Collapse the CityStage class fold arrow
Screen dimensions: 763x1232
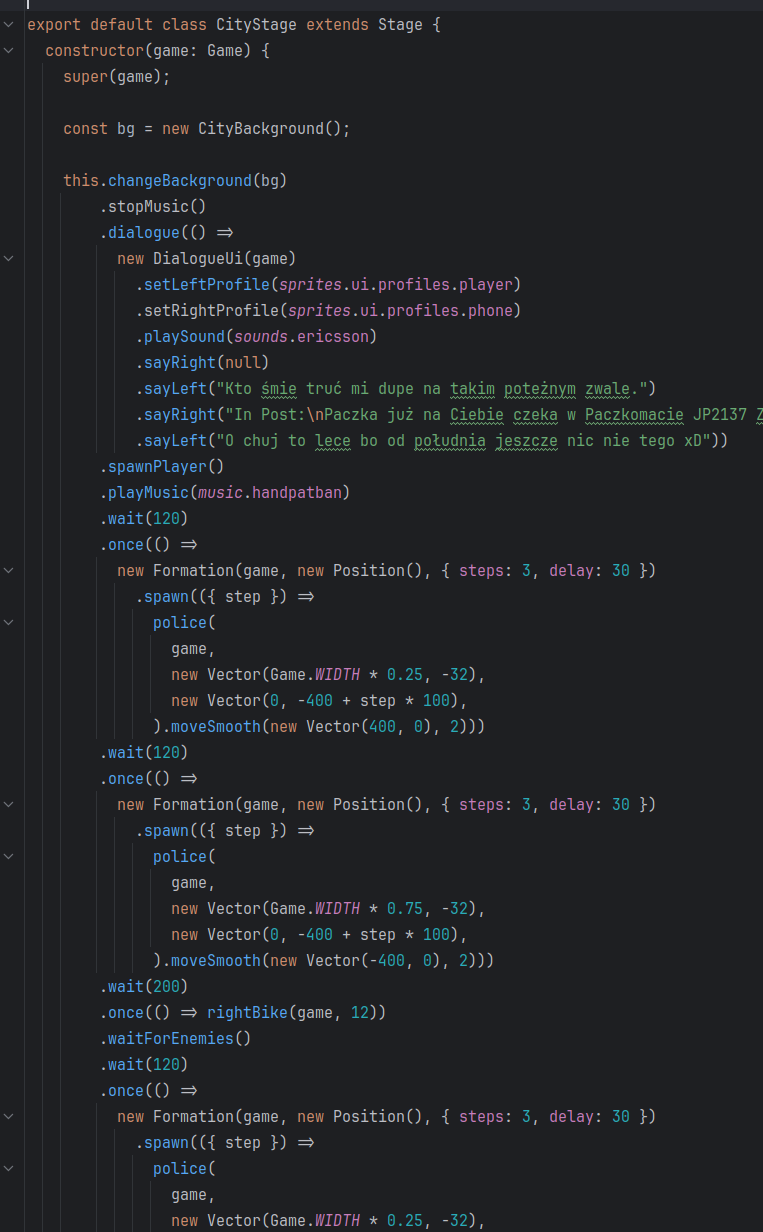[x=9, y=24]
